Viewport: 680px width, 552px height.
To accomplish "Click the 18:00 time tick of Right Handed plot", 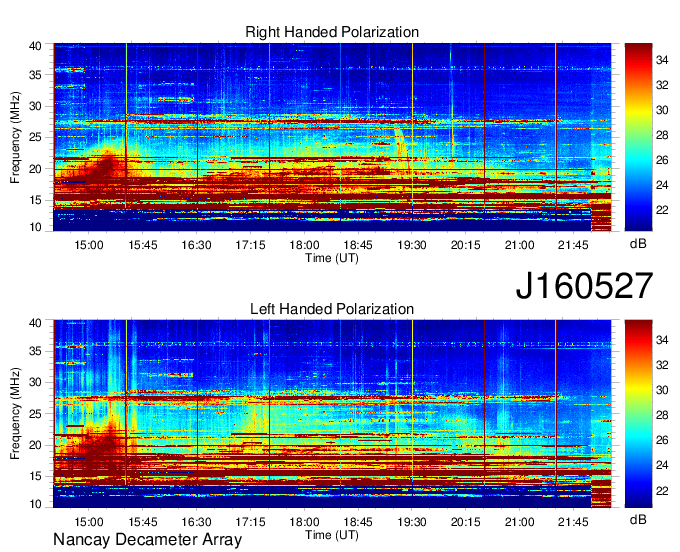I will point(304,245).
